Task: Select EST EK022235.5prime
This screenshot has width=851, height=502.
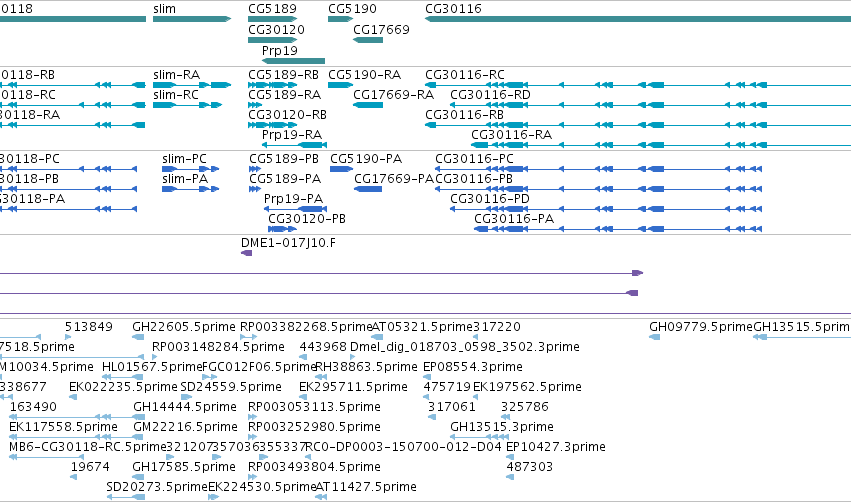Action: tap(123, 387)
